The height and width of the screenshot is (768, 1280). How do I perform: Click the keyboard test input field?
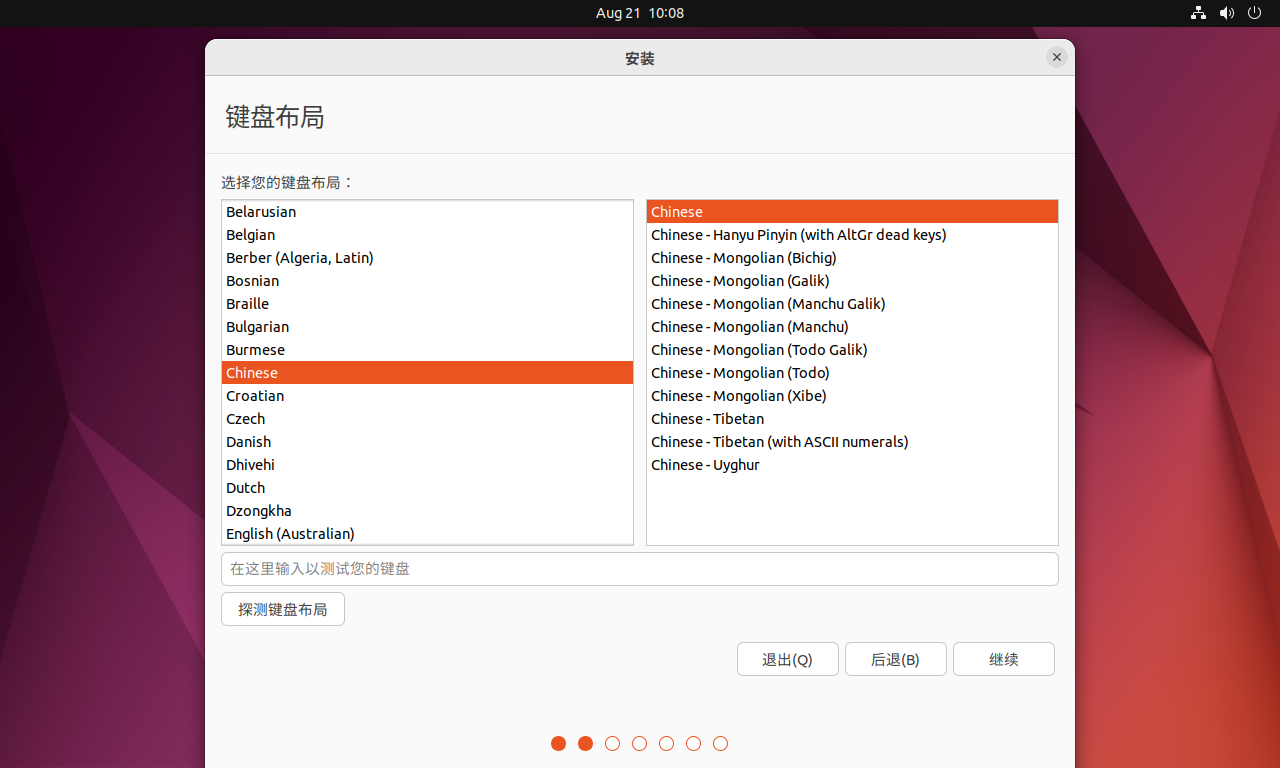pyautogui.click(x=639, y=568)
